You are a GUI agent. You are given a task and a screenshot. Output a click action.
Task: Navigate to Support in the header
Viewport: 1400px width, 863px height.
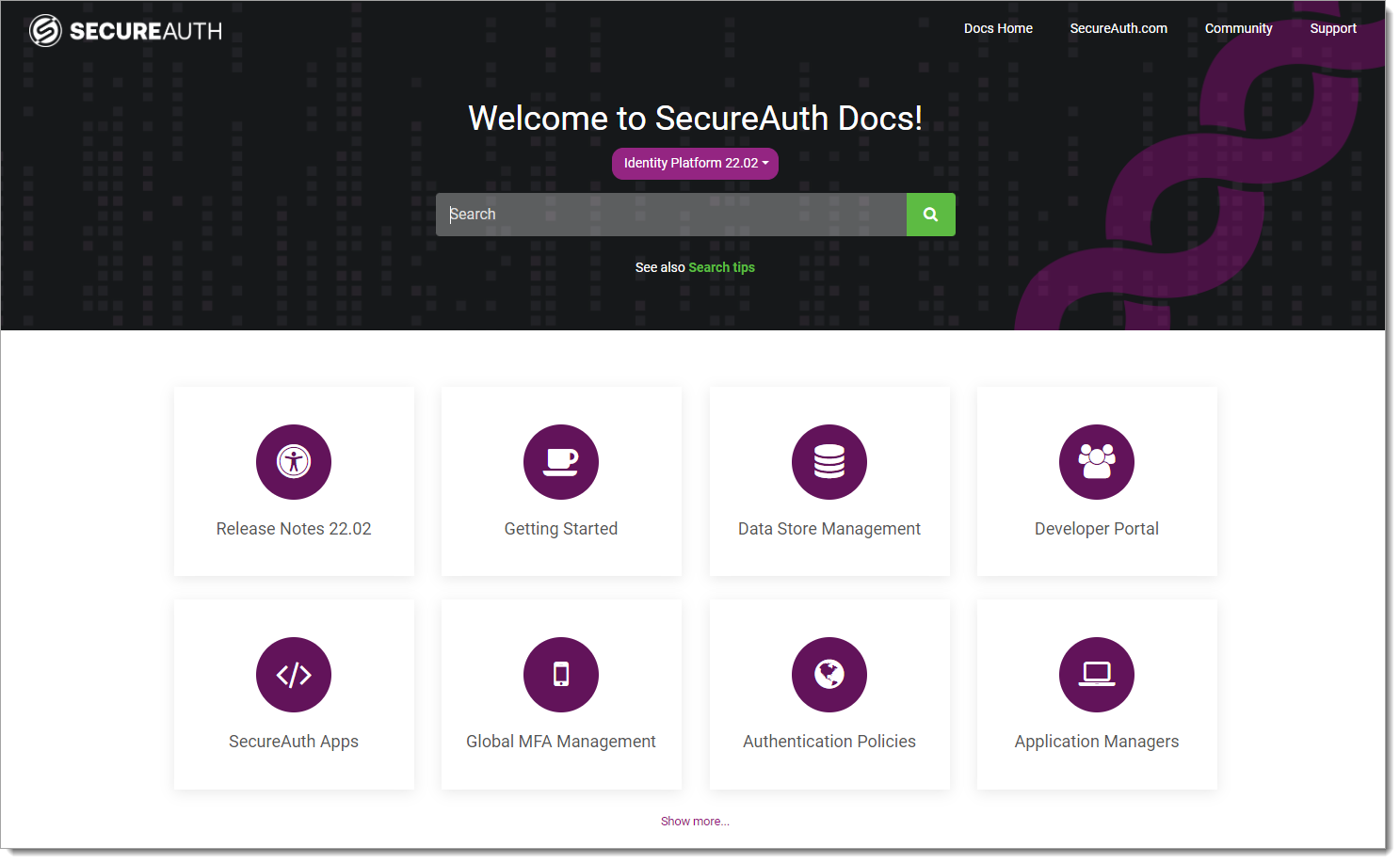click(x=1332, y=28)
